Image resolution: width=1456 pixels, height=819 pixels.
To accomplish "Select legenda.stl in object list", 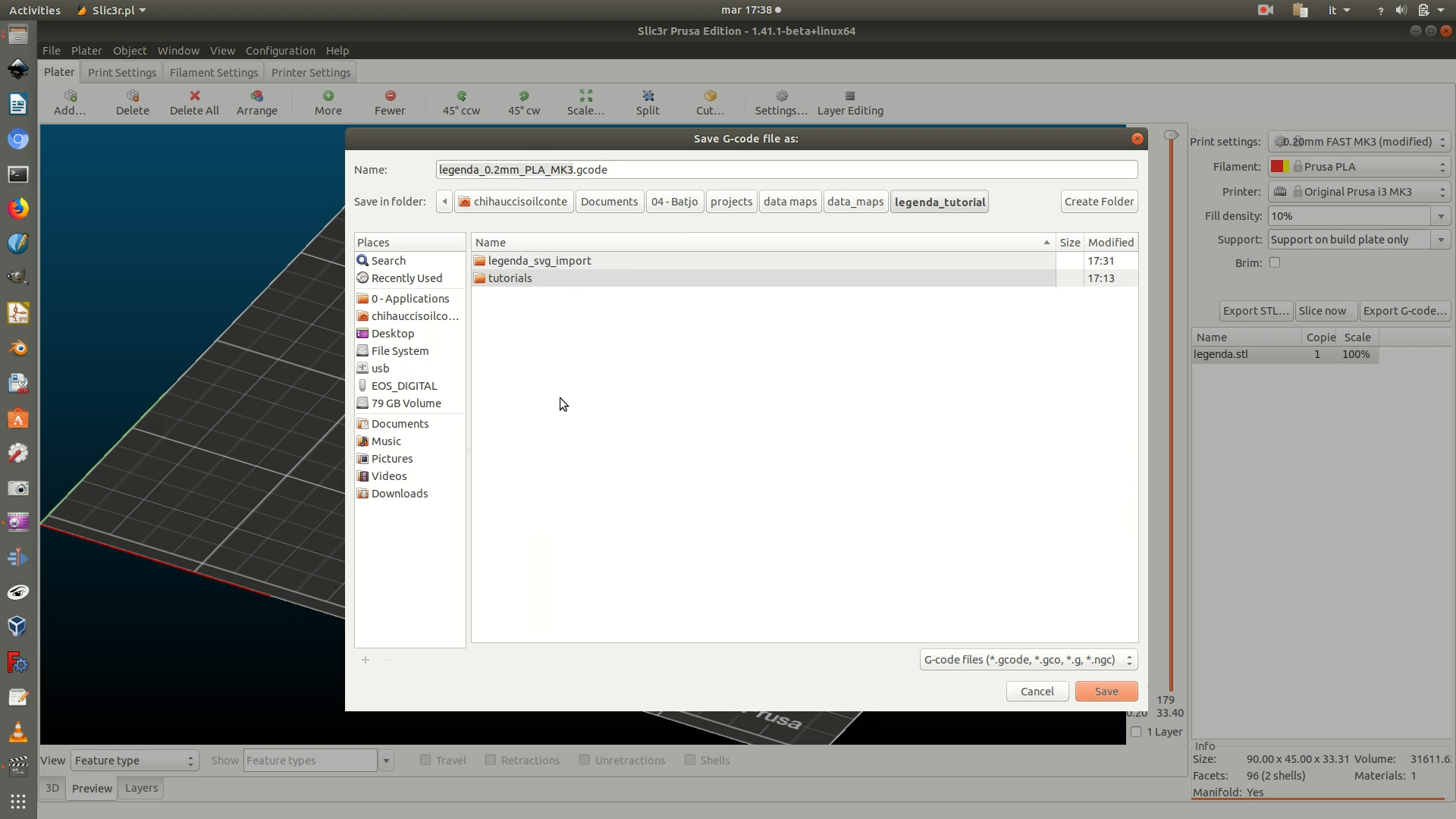I will (1285, 354).
